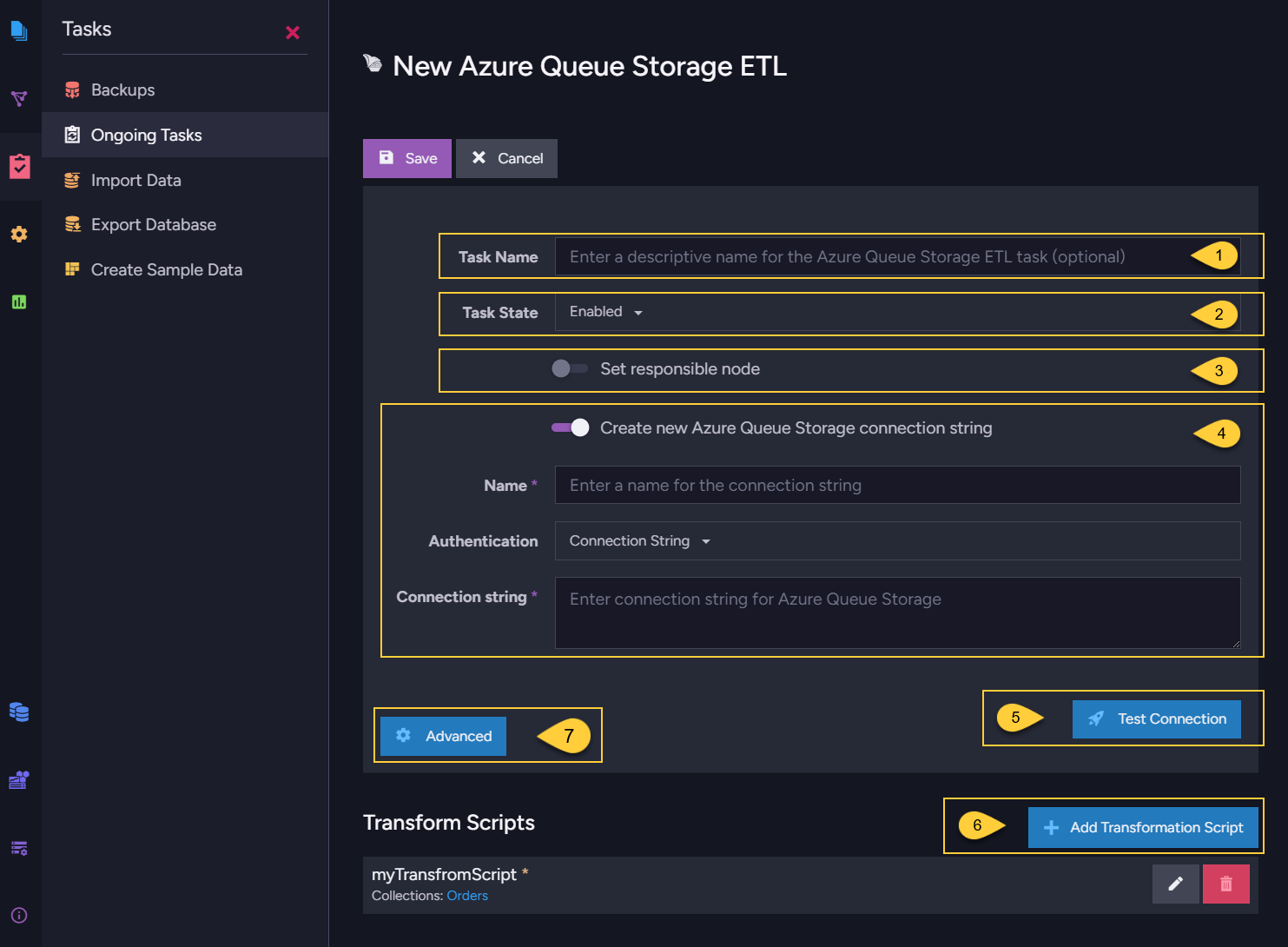Focus the Task Name input field

(897, 257)
